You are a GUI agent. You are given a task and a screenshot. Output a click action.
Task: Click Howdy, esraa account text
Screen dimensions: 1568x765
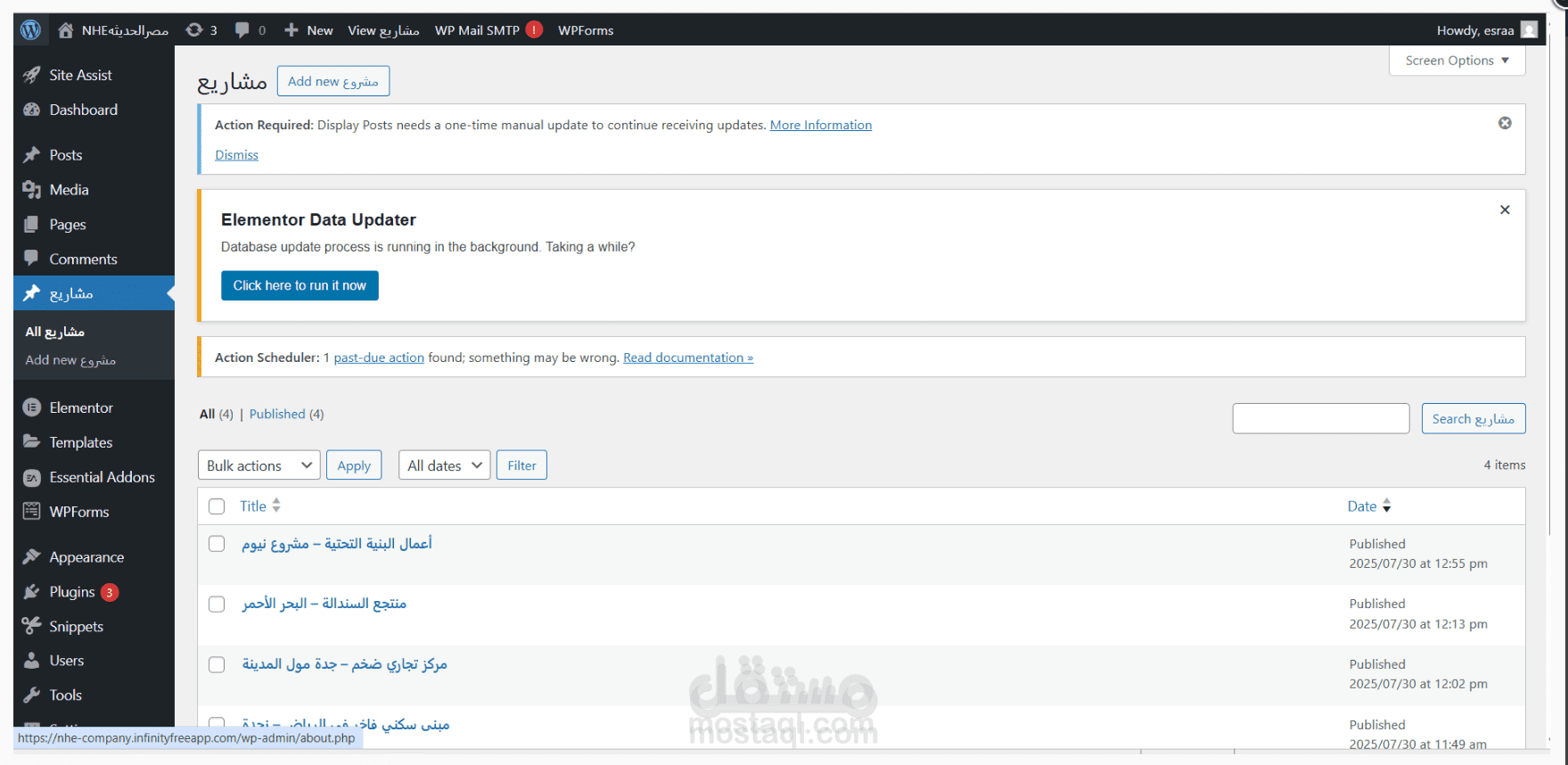coord(1475,30)
